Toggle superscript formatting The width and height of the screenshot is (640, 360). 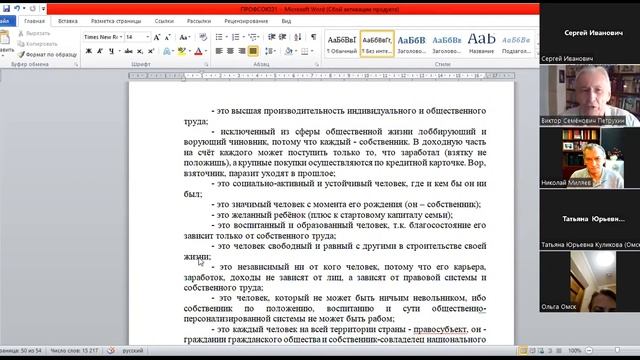[151, 51]
